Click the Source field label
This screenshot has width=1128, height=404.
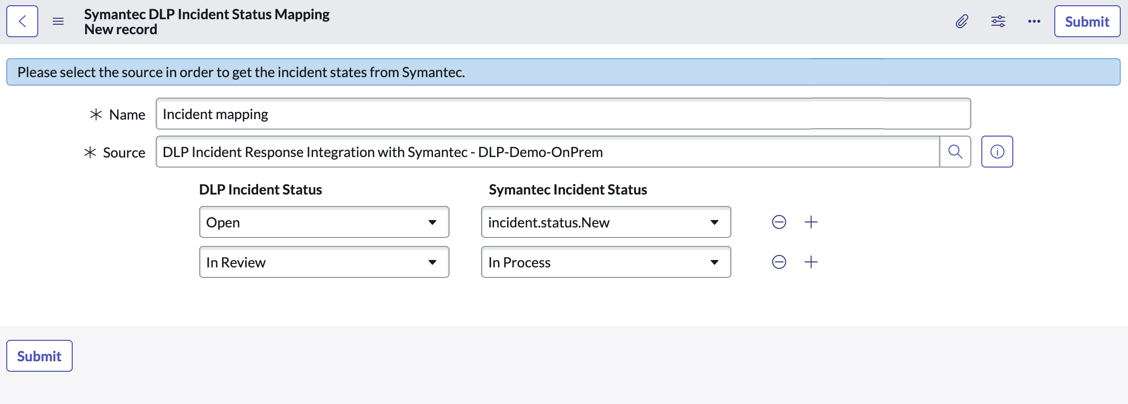click(x=124, y=152)
